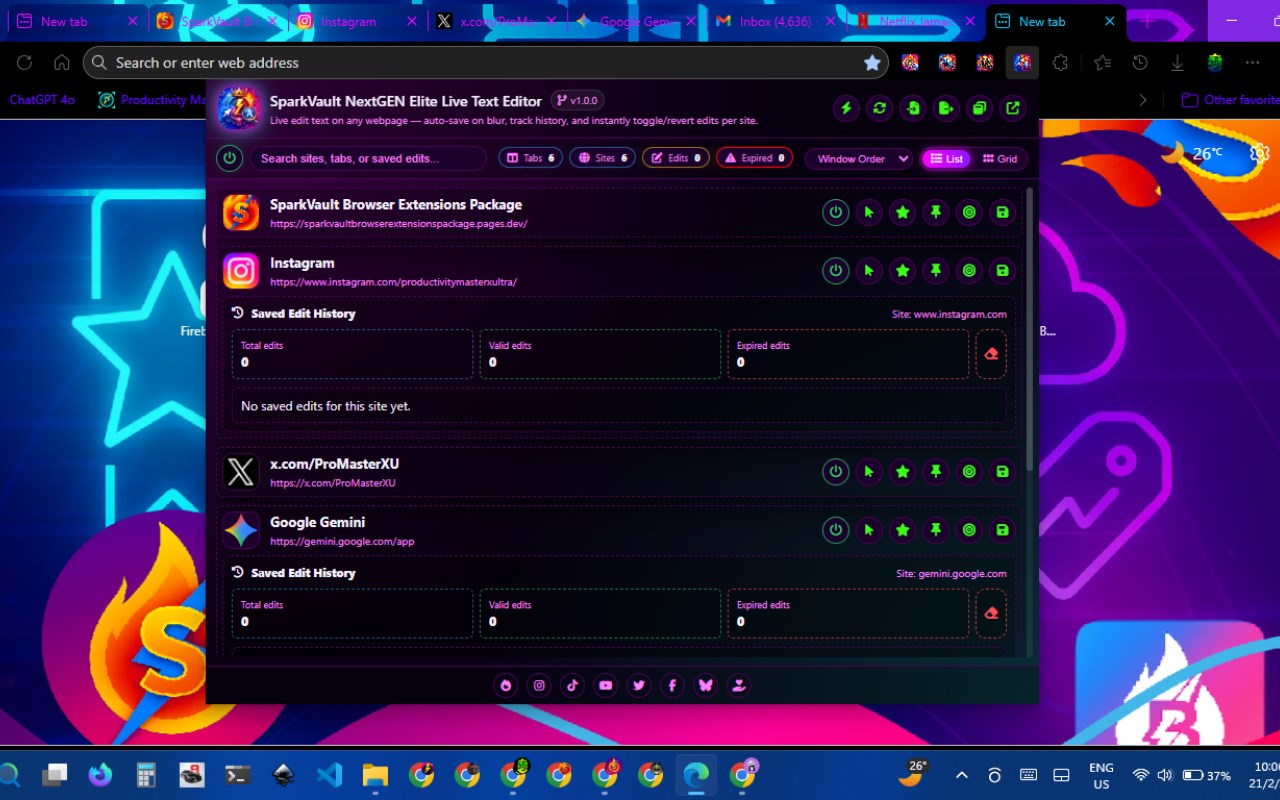
Task: Click the lightning bolt quick action icon
Action: [x=846, y=108]
